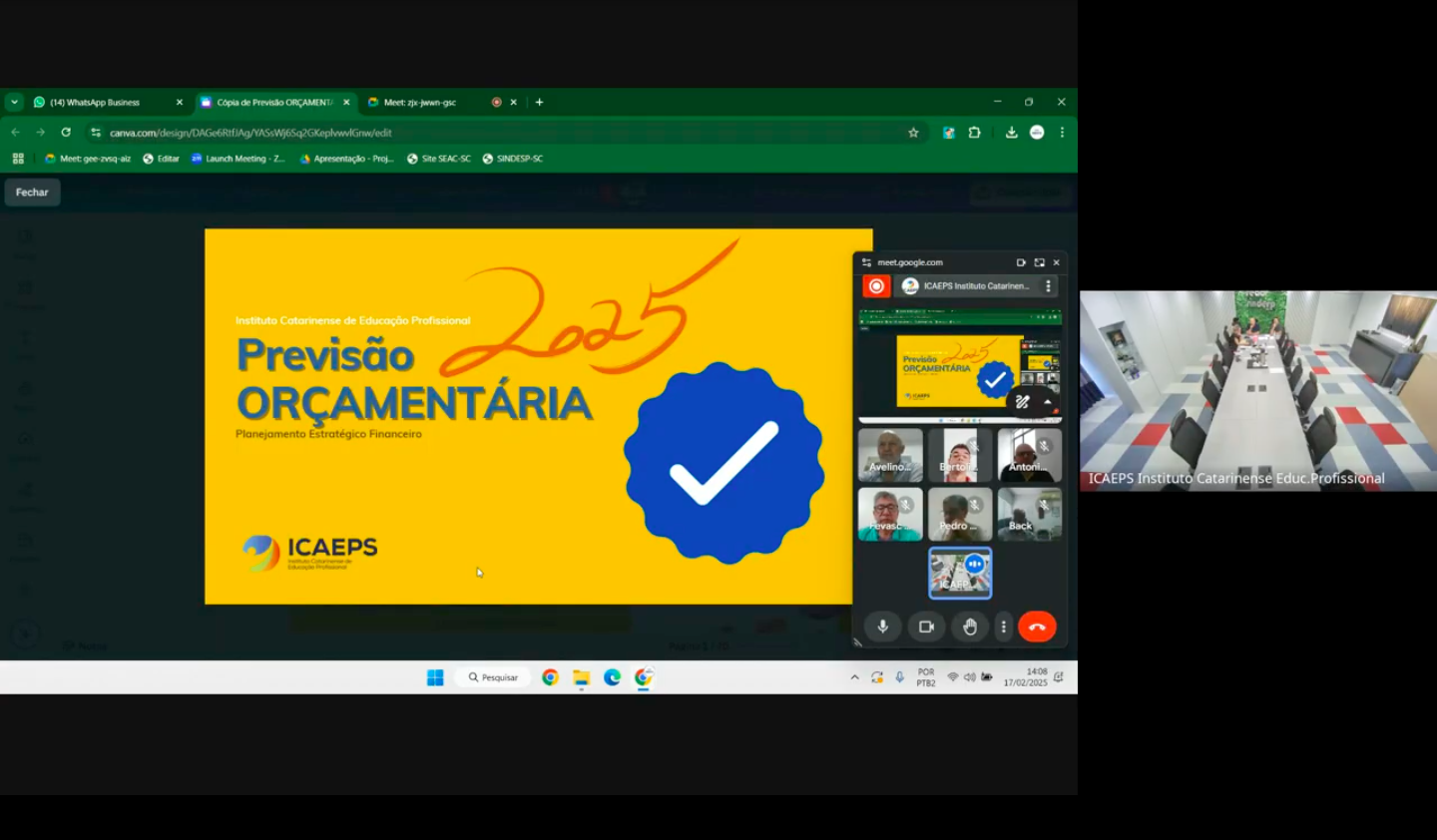Toggle the camera in Meet
Image resolution: width=1437 pixels, height=840 pixels.
(926, 627)
